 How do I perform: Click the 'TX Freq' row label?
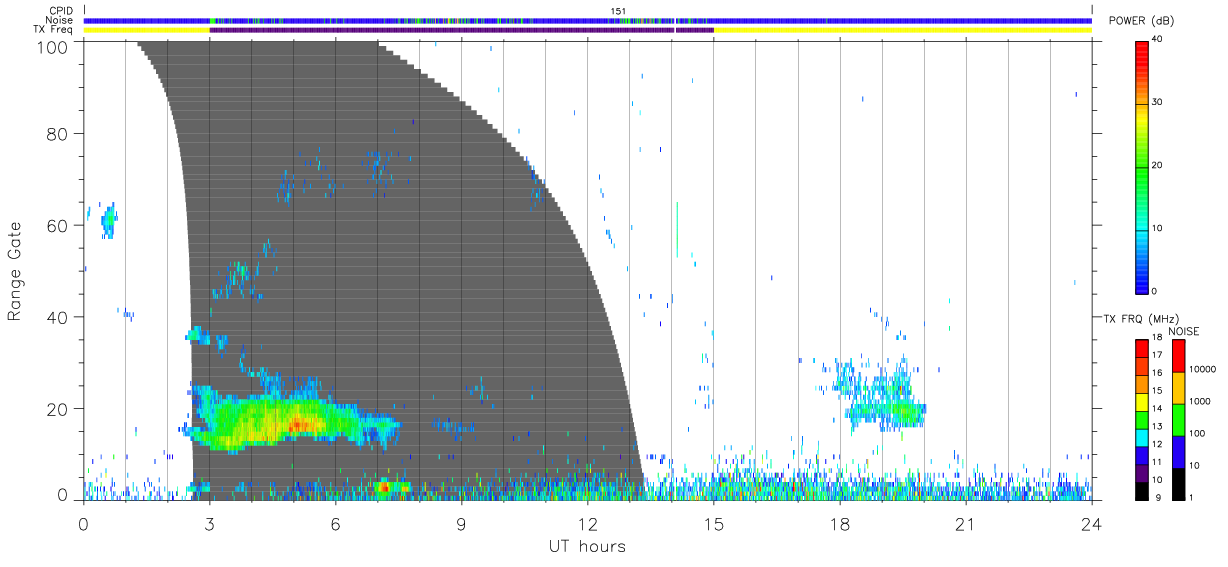click(x=55, y=30)
